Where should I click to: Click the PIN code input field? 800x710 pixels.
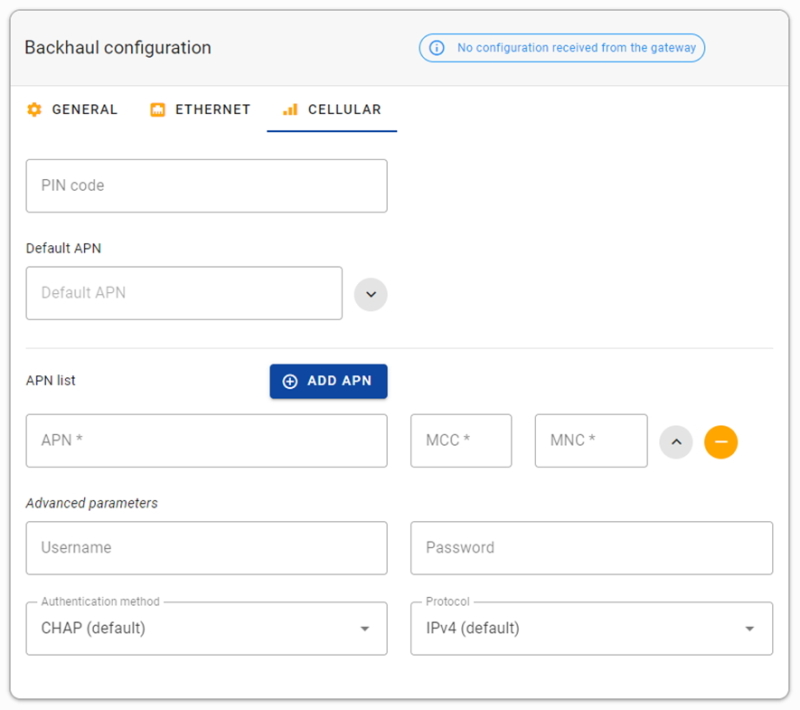(206, 185)
